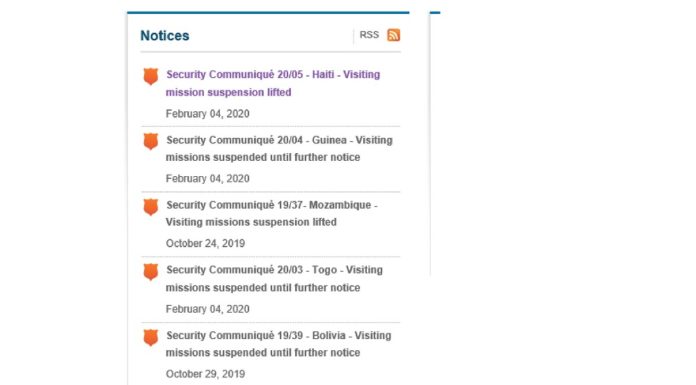Click the shield icon next to Guinea notice
The image size is (696, 385).
point(151,141)
